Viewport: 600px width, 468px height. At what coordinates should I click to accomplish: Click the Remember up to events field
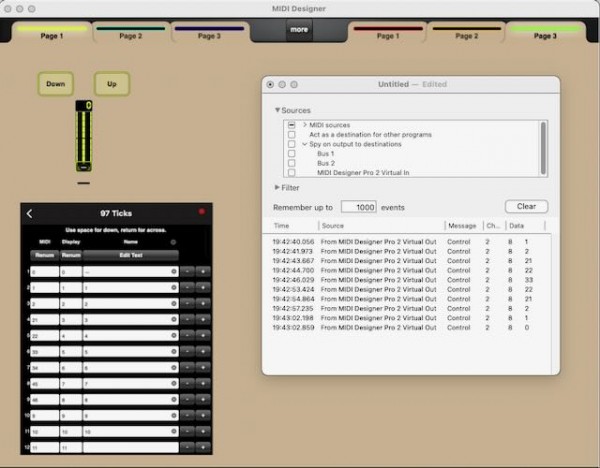pyautogui.click(x=359, y=207)
